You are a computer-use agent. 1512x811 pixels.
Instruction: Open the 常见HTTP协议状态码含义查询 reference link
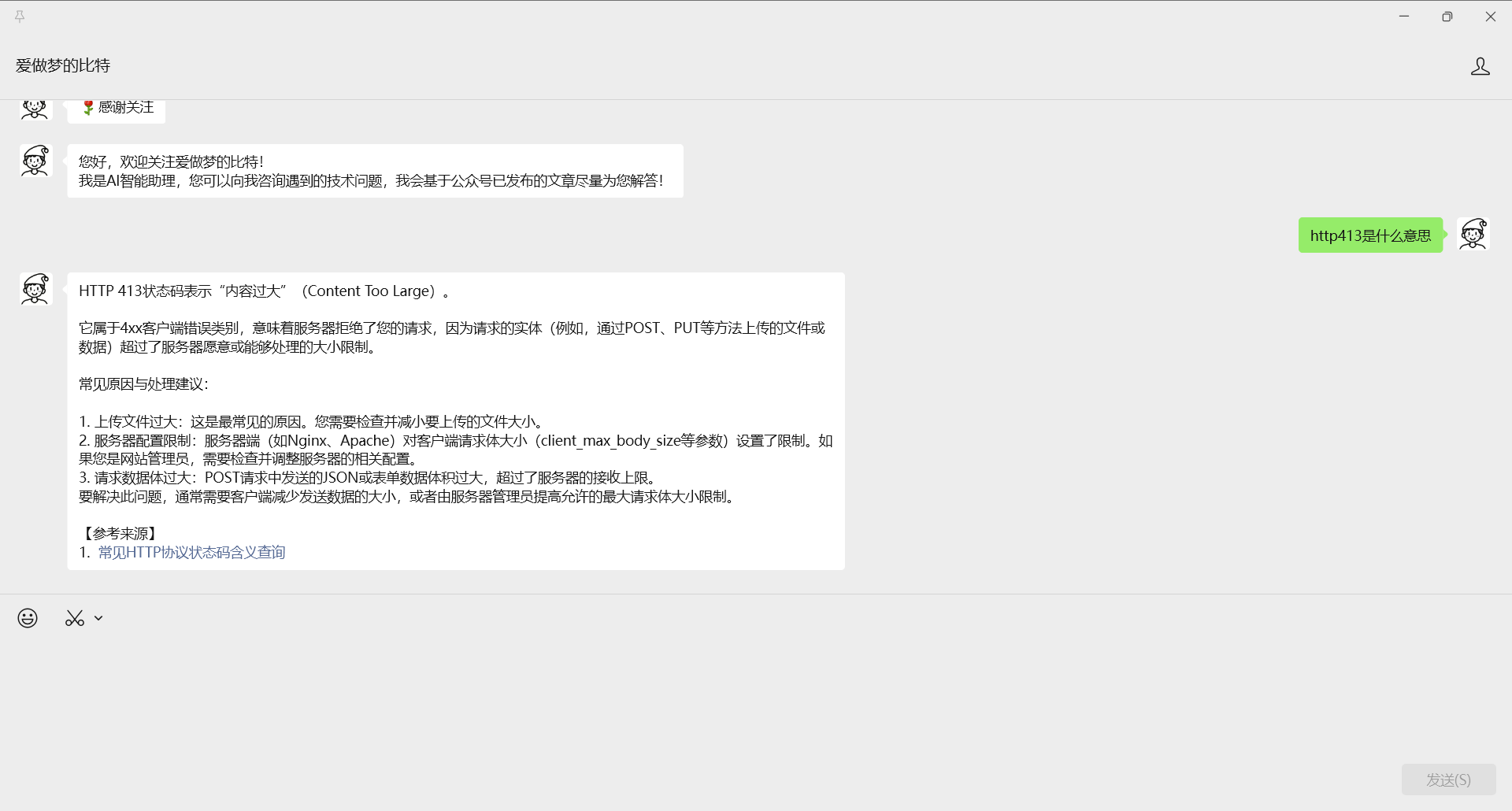coord(191,552)
